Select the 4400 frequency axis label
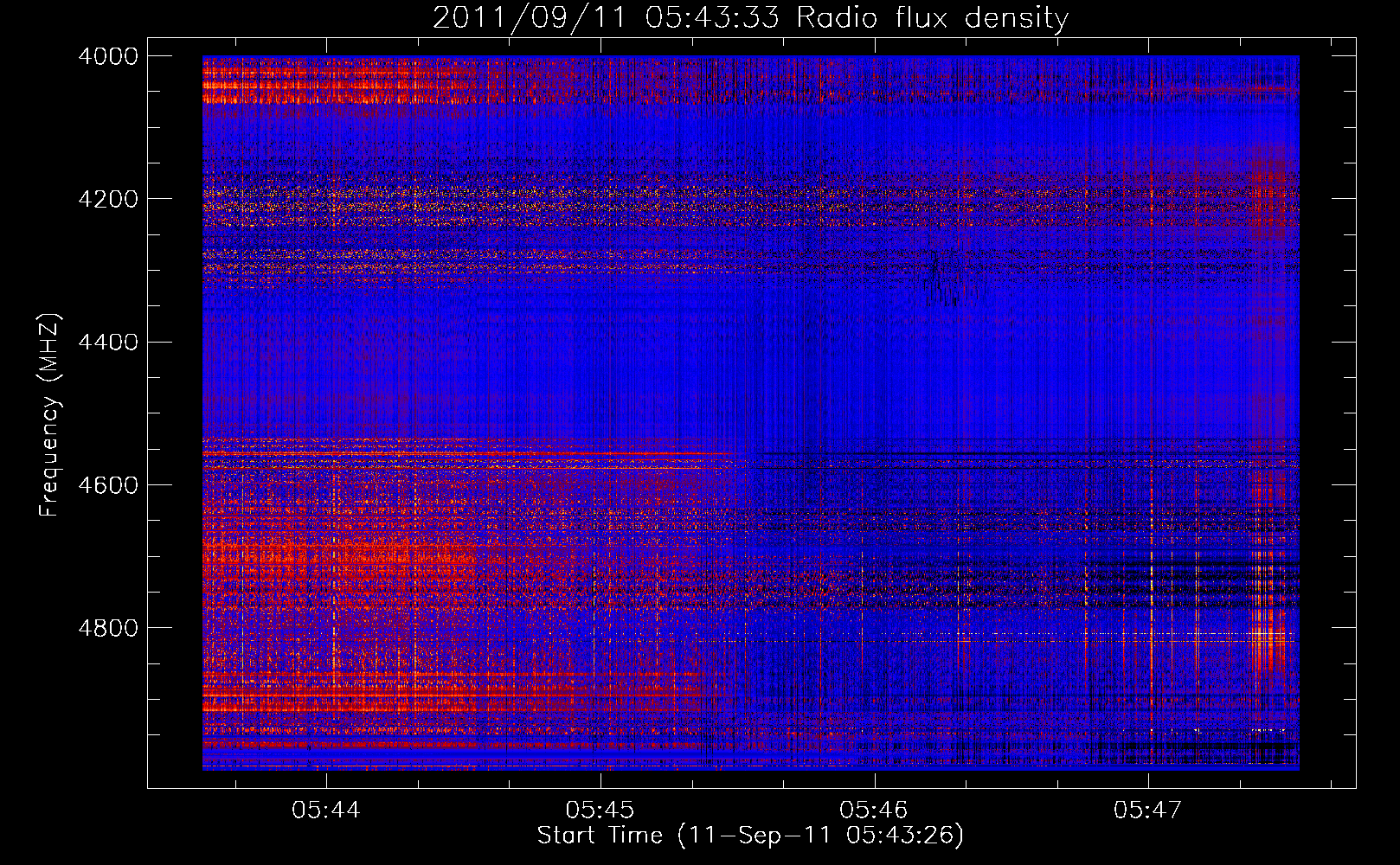Image resolution: width=1400 pixels, height=865 pixels. pyautogui.click(x=108, y=342)
